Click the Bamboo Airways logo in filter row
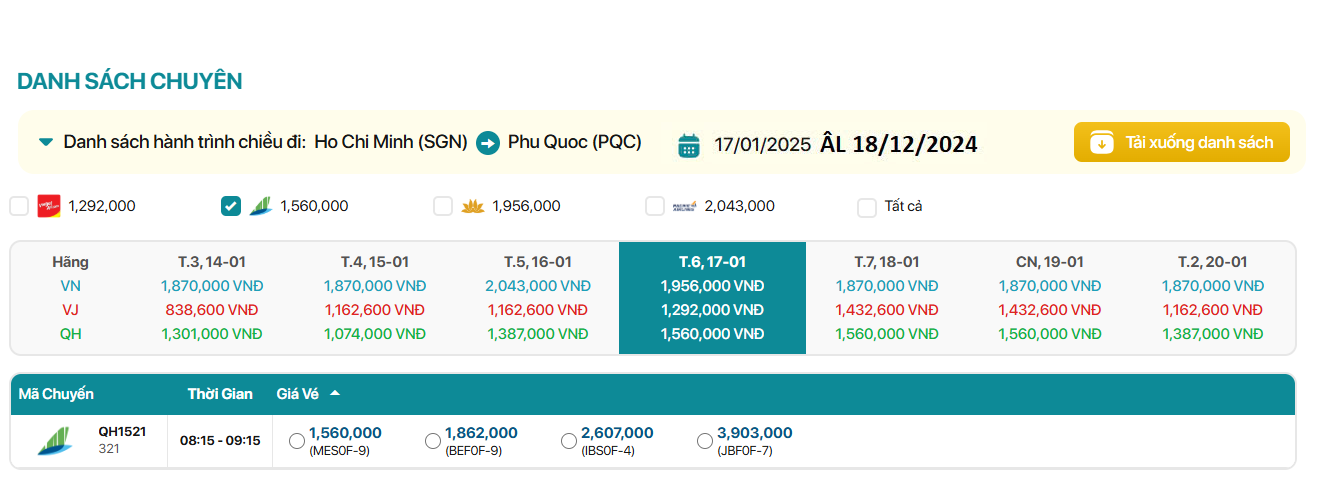 (260, 206)
